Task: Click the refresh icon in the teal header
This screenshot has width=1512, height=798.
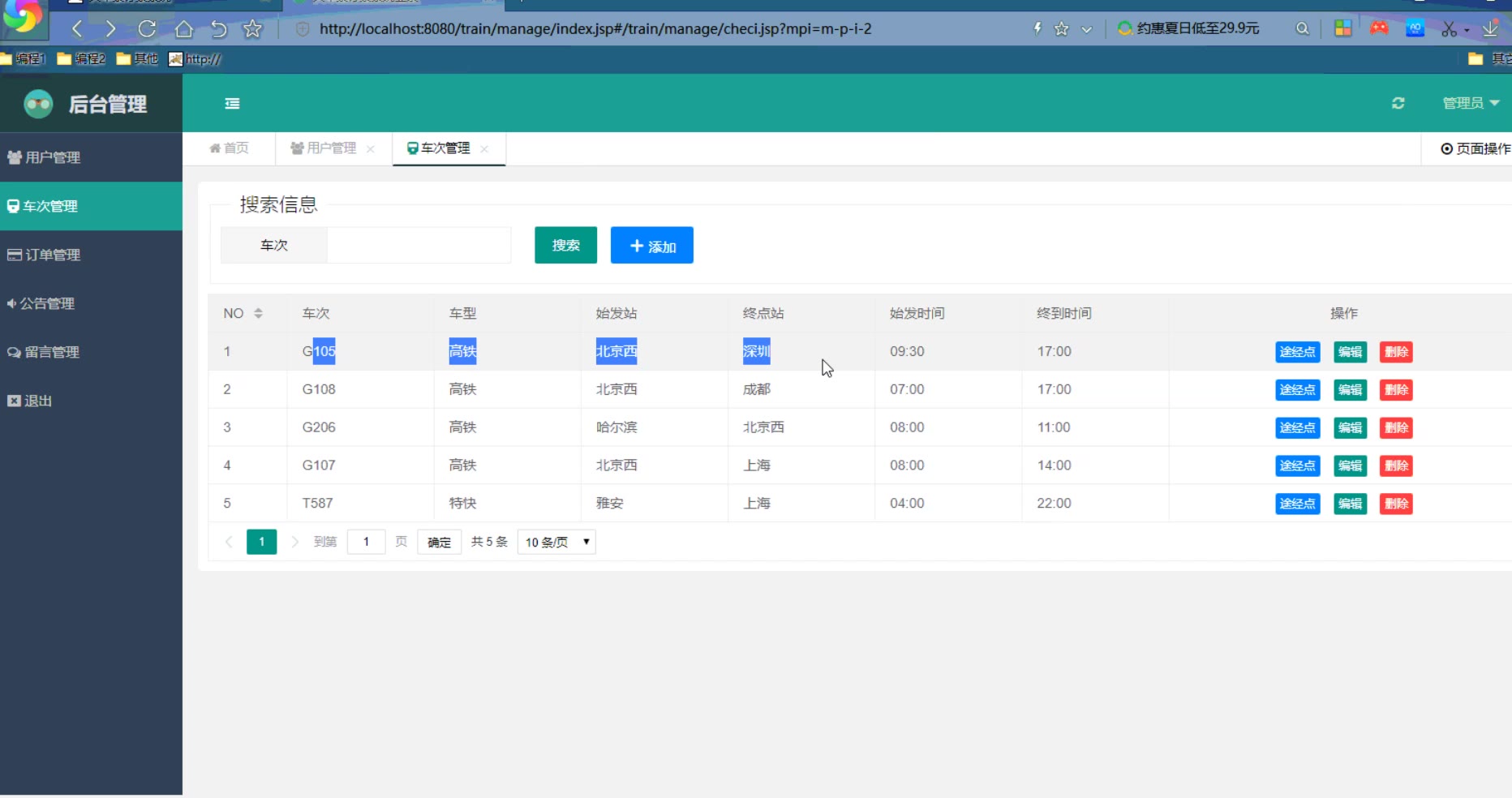Action: 1398,103
